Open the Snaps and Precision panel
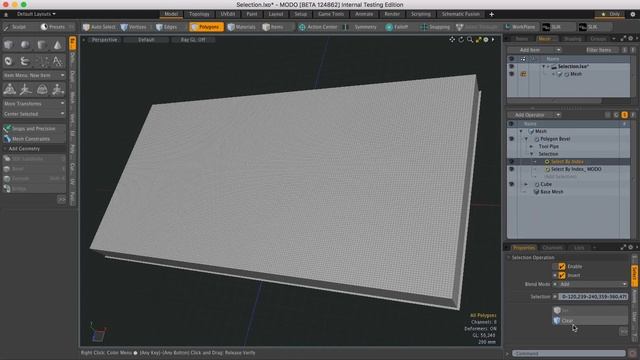640x360 pixels. [x=34, y=129]
